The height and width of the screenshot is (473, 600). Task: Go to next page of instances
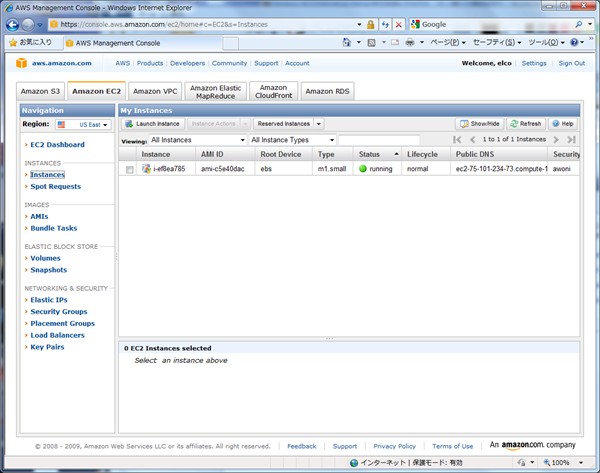click(x=556, y=140)
